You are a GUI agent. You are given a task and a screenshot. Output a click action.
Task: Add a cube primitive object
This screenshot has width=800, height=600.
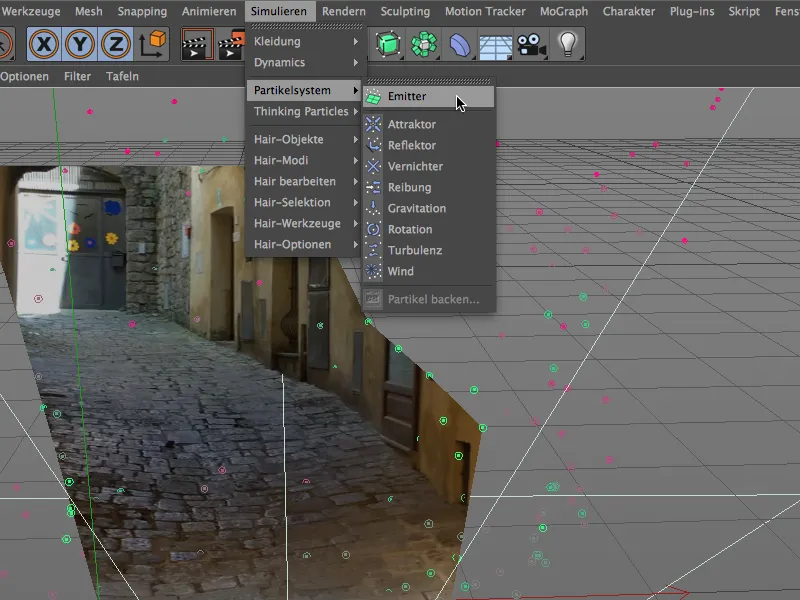[x=388, y=44]
